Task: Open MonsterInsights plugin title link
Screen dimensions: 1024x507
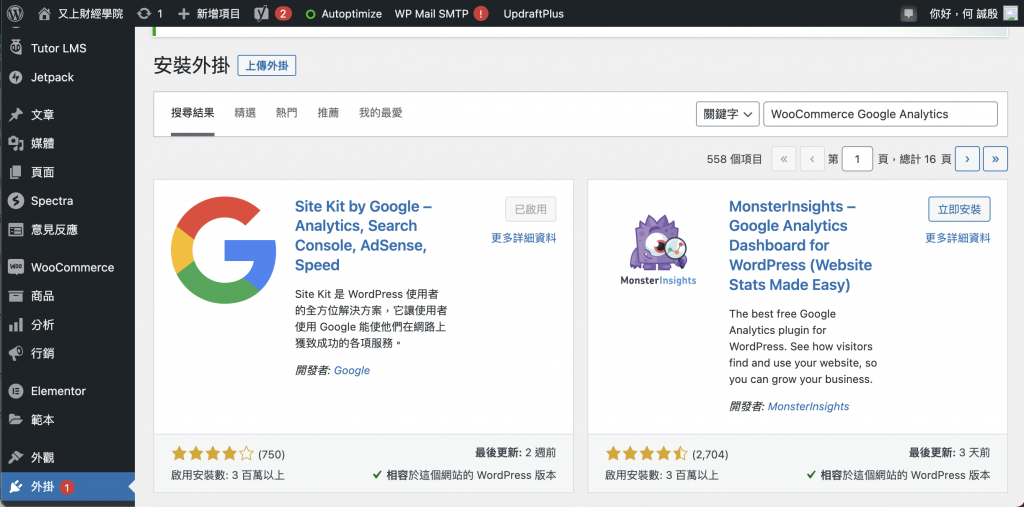Action: click(801, 245)
